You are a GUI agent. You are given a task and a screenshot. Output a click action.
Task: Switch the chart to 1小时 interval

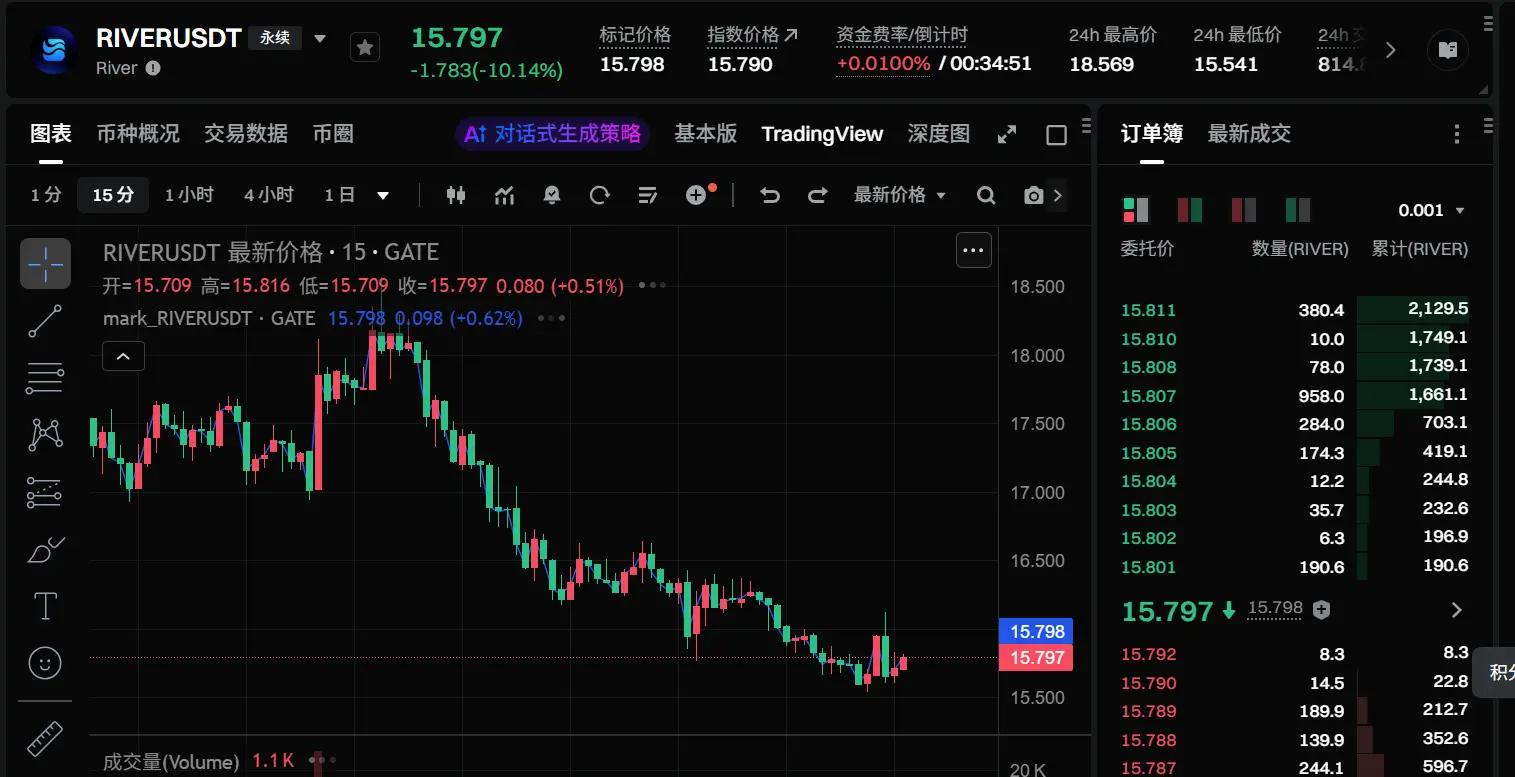pyautogui.click(x=189, y=195)
